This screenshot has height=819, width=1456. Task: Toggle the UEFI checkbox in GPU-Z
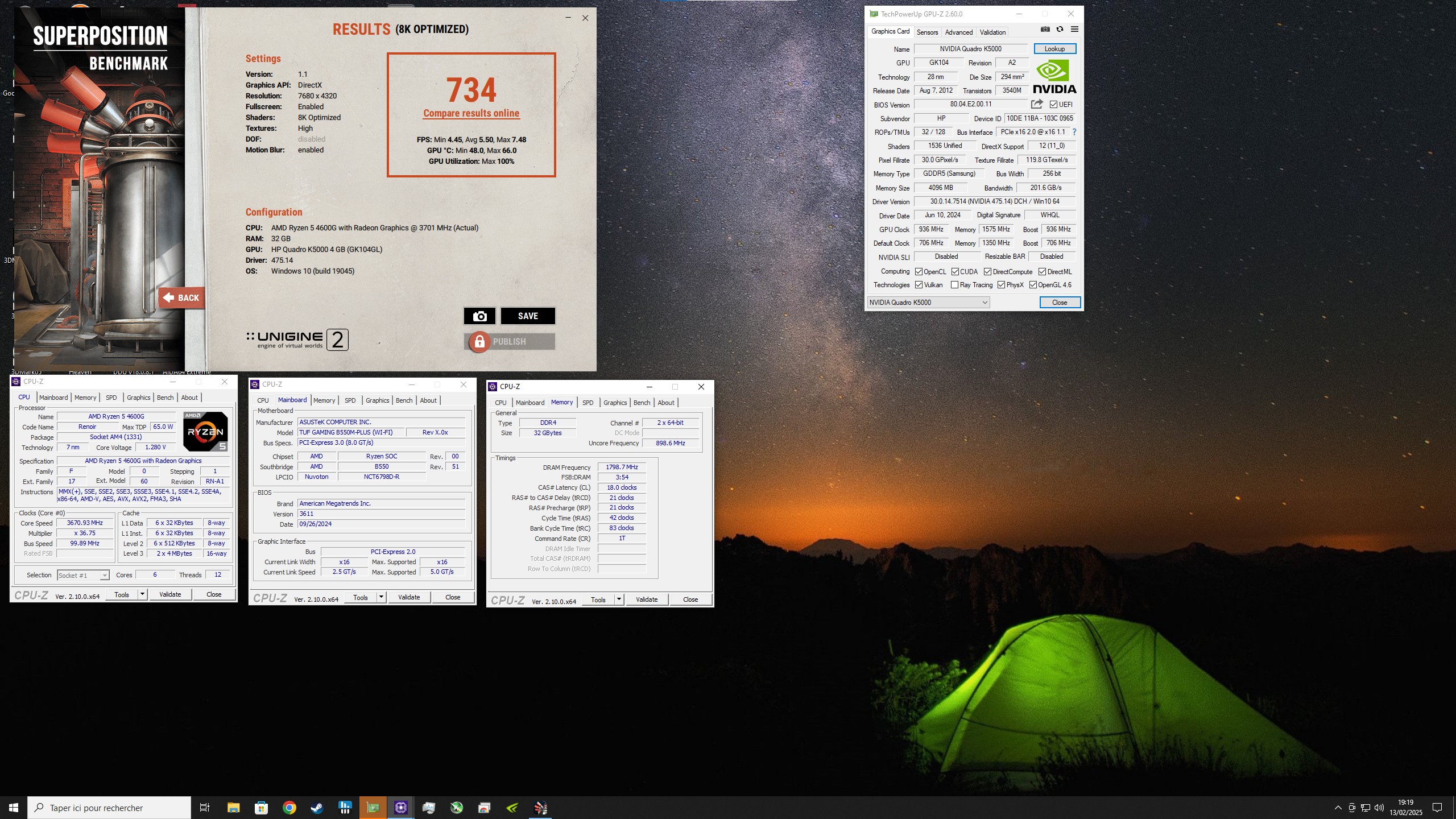(x=1053, y=105)
